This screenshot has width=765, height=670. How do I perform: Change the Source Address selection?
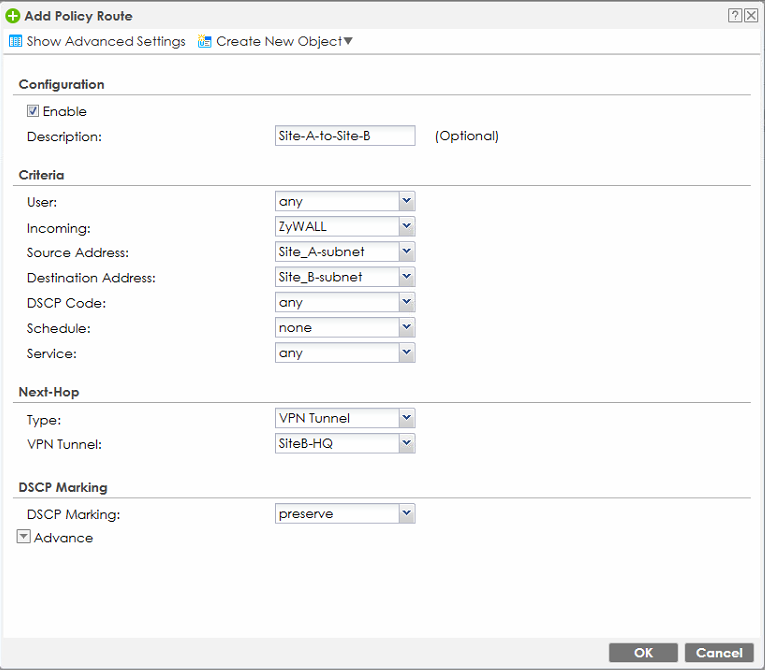coord(344,252)
